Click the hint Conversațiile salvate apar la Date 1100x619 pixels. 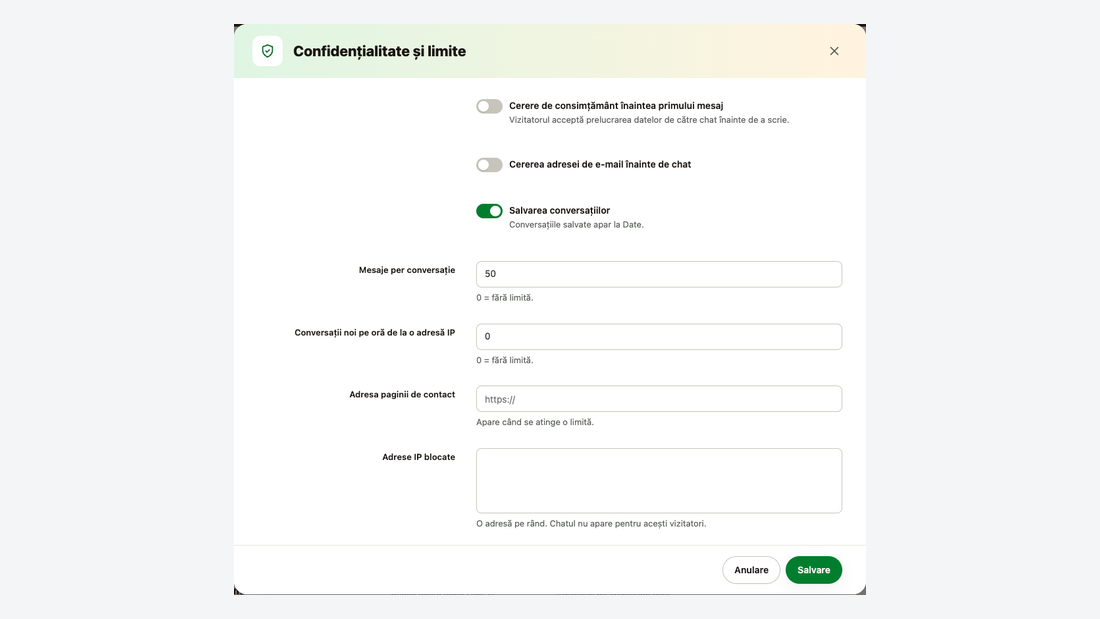coord(576,225)
